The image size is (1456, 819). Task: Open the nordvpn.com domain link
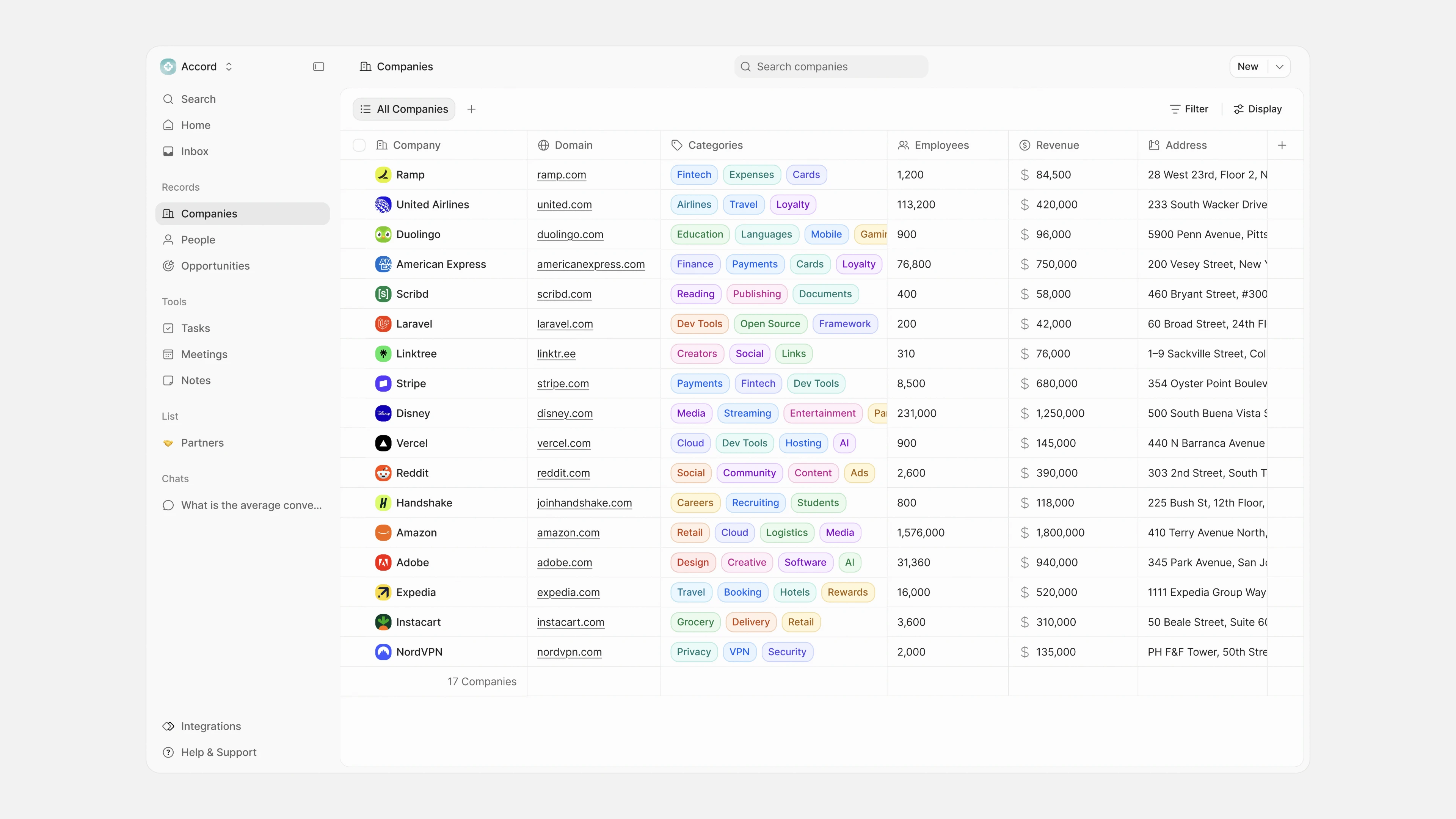coord(569,652)
